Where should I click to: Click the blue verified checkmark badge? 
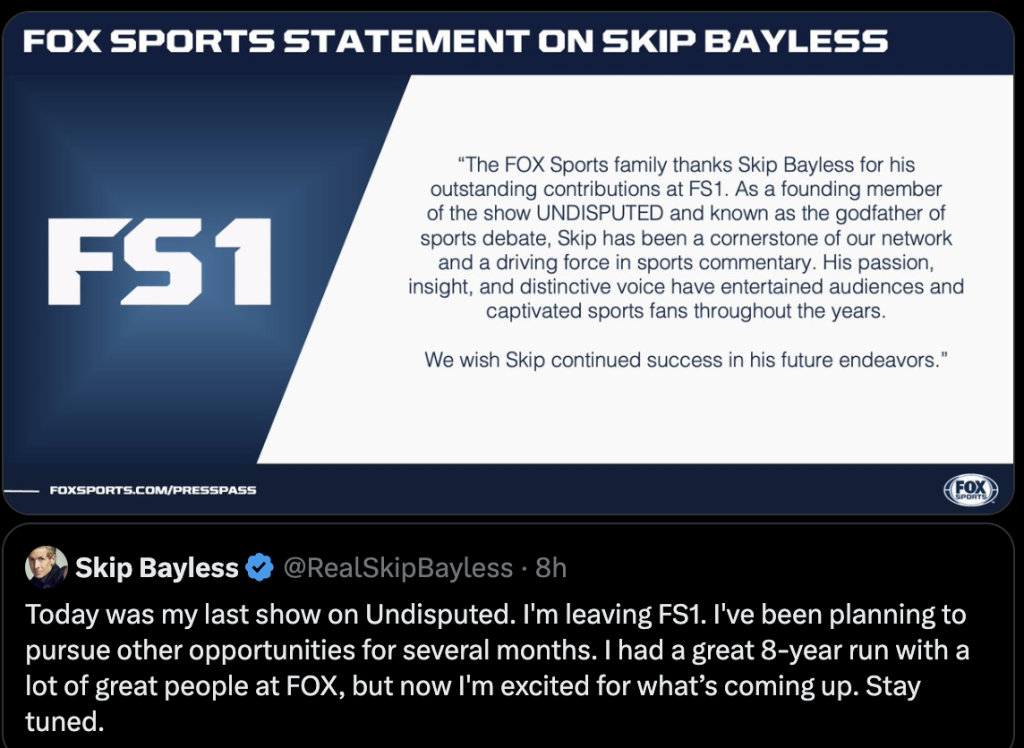click(259, 569)
